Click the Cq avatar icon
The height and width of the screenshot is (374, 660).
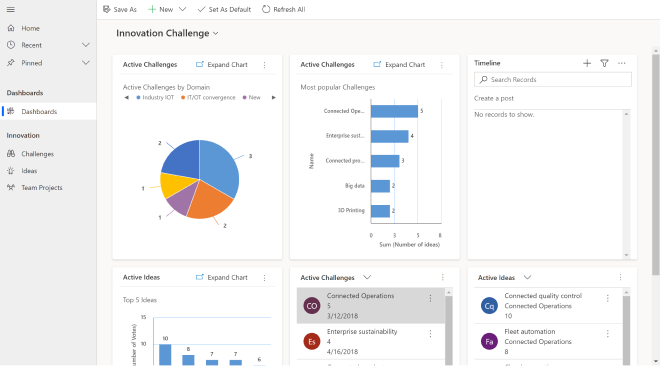[489, 306]
